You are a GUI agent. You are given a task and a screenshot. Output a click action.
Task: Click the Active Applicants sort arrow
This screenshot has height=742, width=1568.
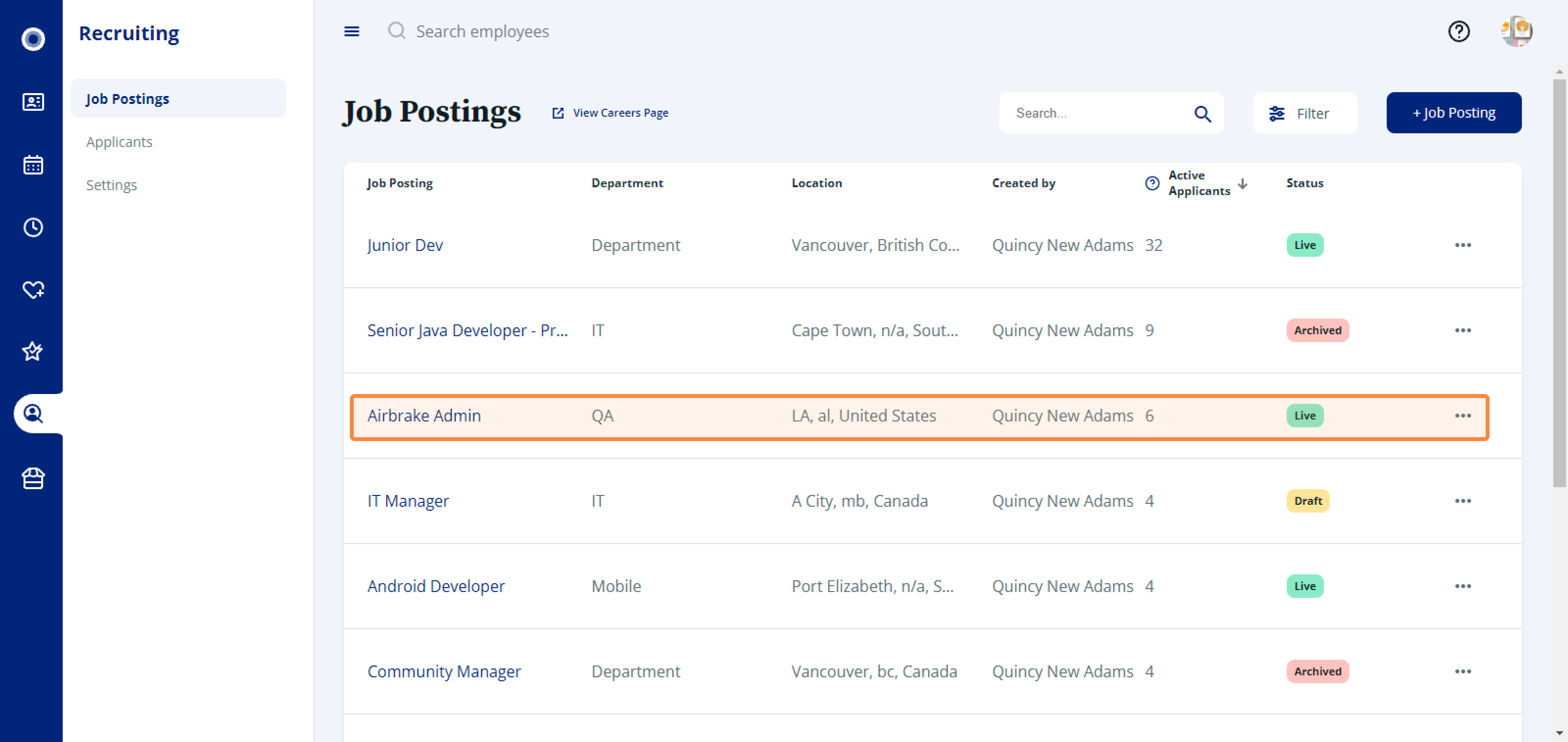click(1242, 183)
